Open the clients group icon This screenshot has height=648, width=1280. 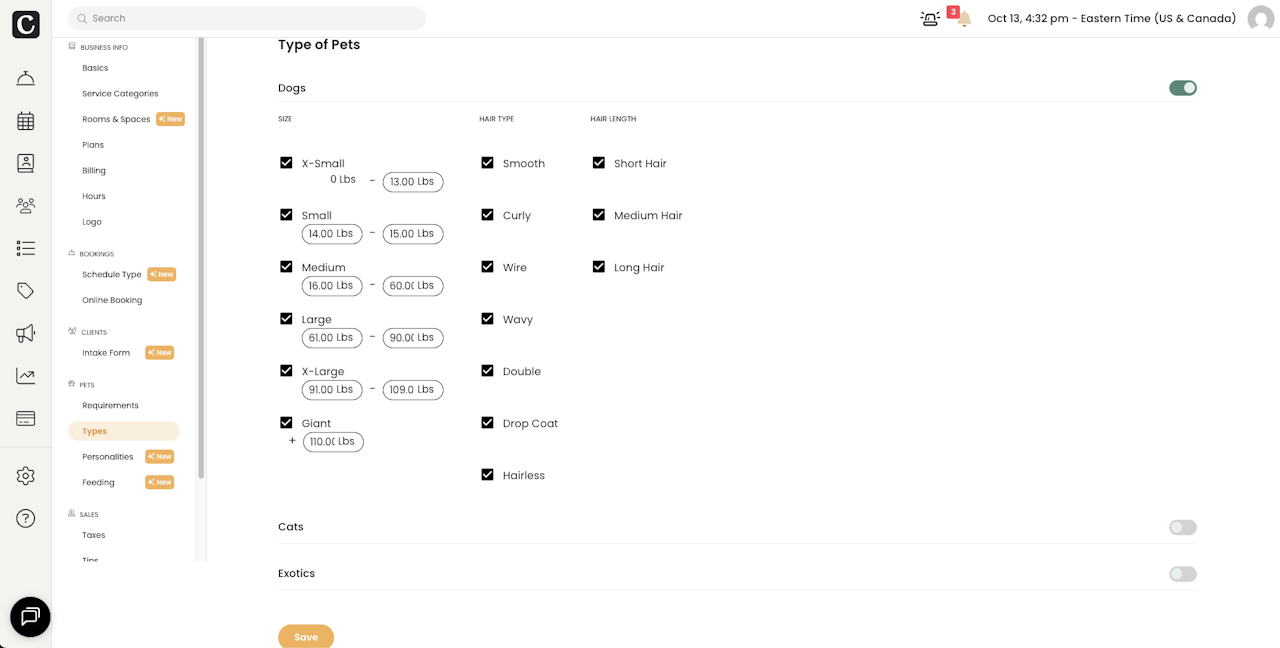pos(26,206)
